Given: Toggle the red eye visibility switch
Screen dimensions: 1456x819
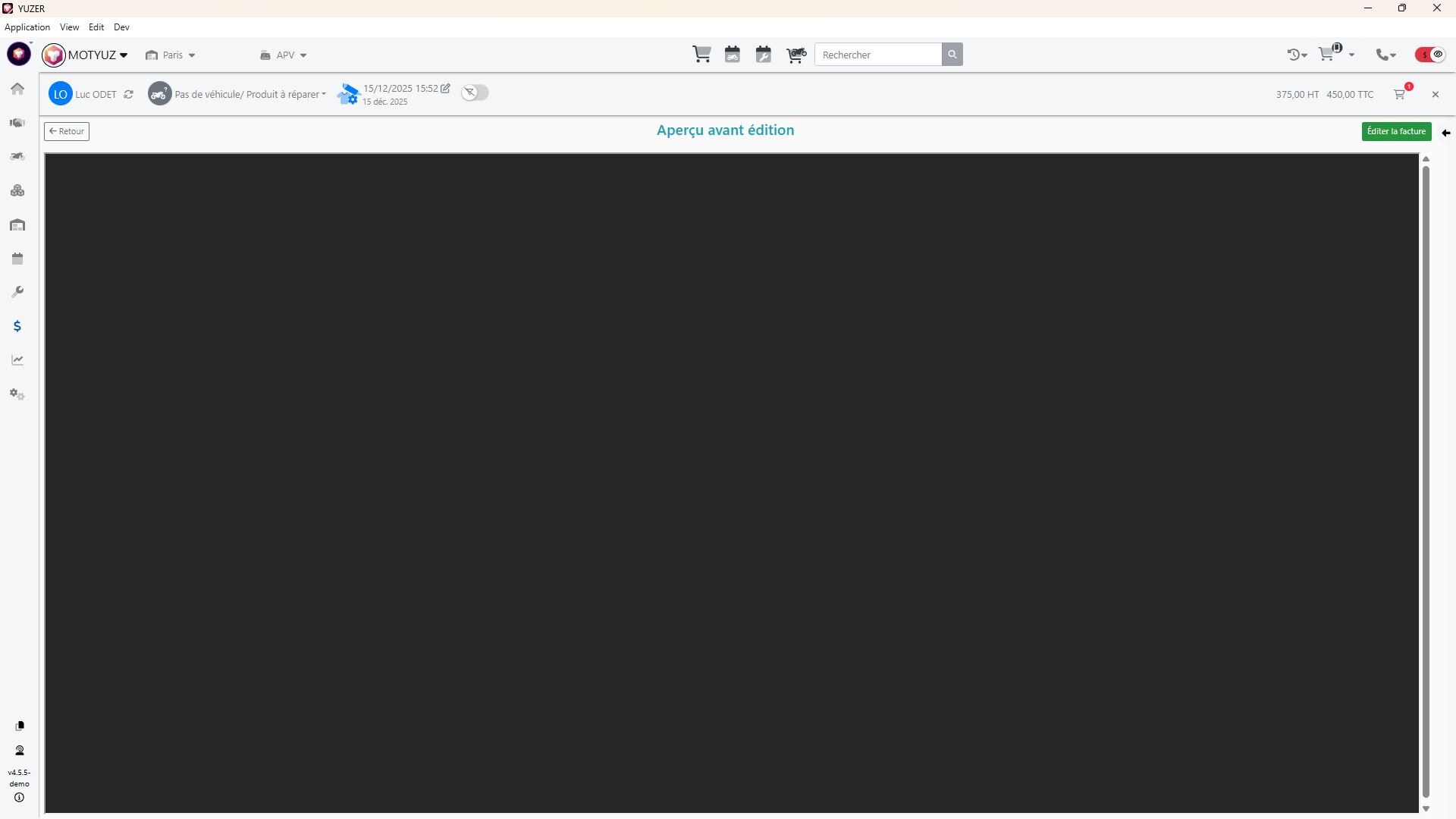Looking at the screenshot, I should [x=1431, y=55].
